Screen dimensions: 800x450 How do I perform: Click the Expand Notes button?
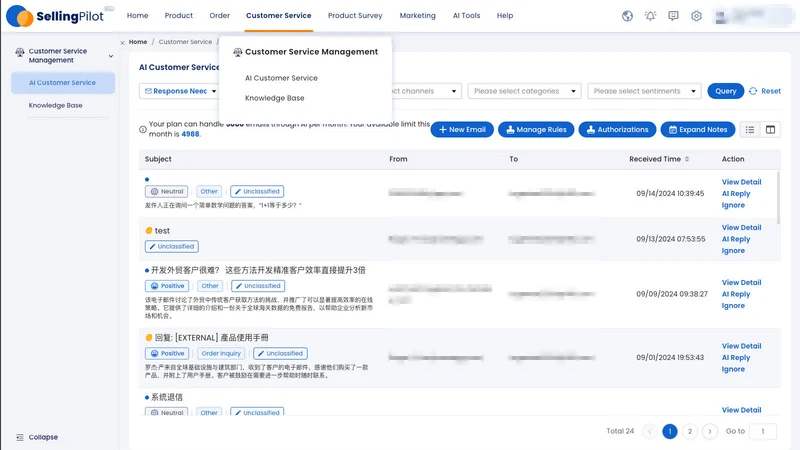[697, 130]
